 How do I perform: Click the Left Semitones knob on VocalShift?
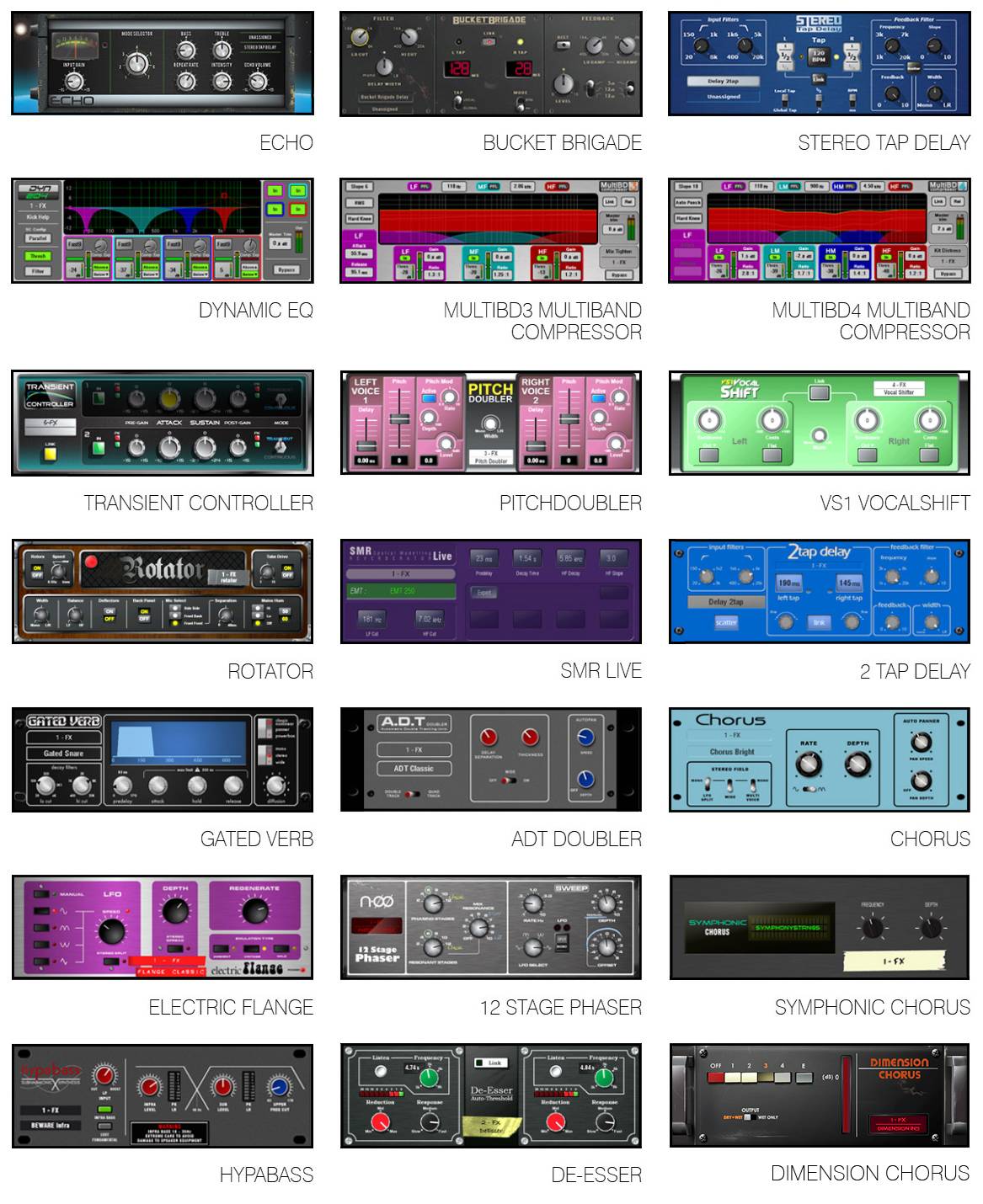(709, 420)
